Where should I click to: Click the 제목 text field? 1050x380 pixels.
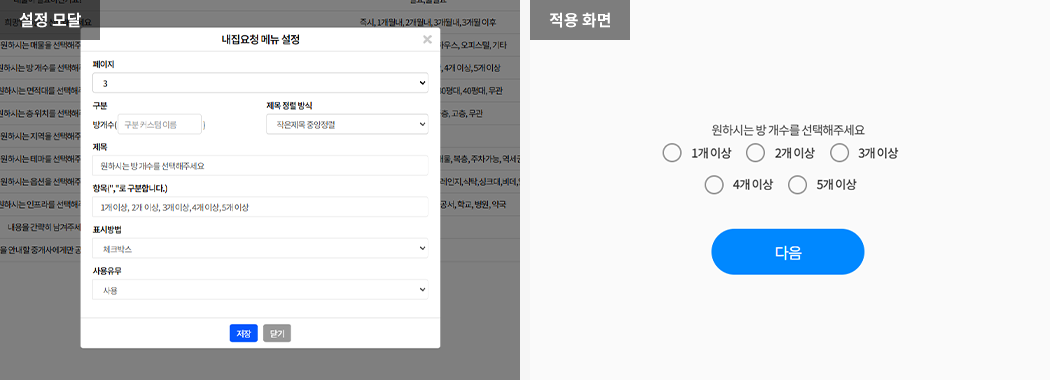260,166
